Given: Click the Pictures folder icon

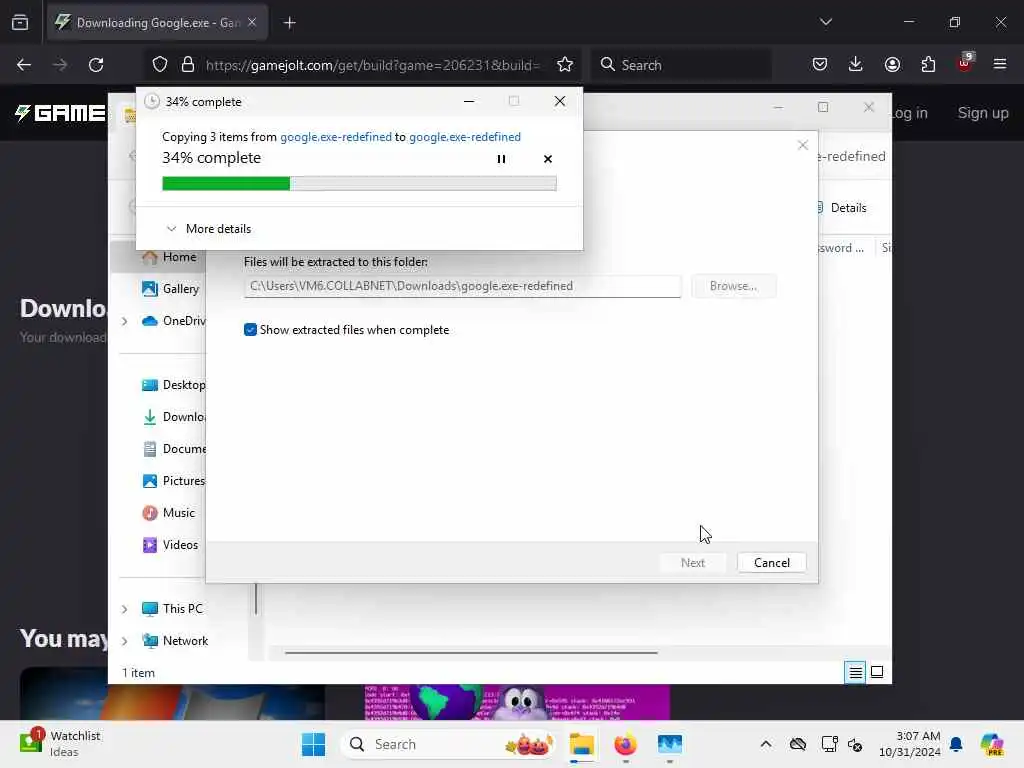Looking at the screenshot, I should click(150, 481).
